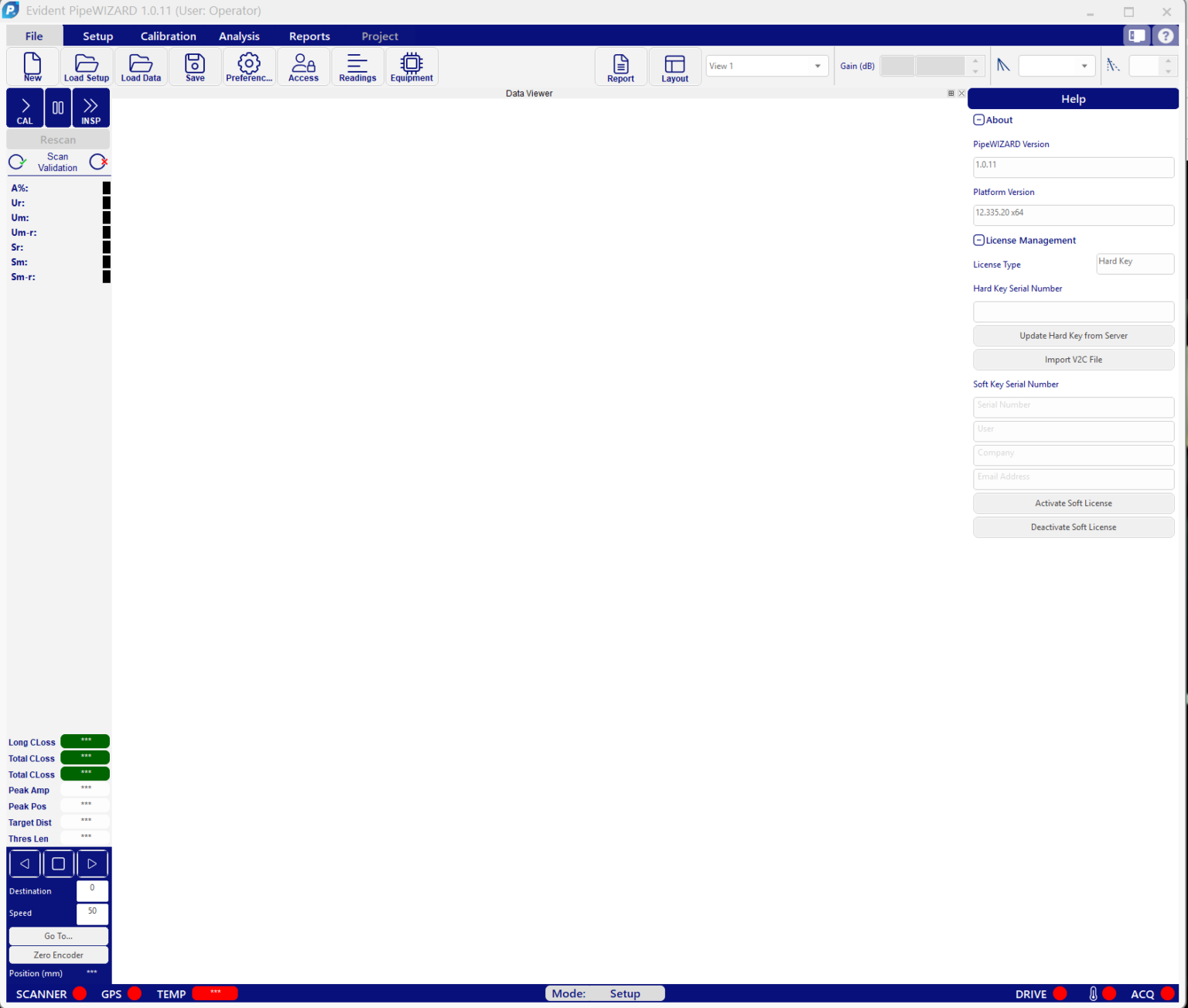The height and width of the screenshot is (1008, 1188).
Task: Stop scanner motion with square button
Action: [x=58, y=863]
